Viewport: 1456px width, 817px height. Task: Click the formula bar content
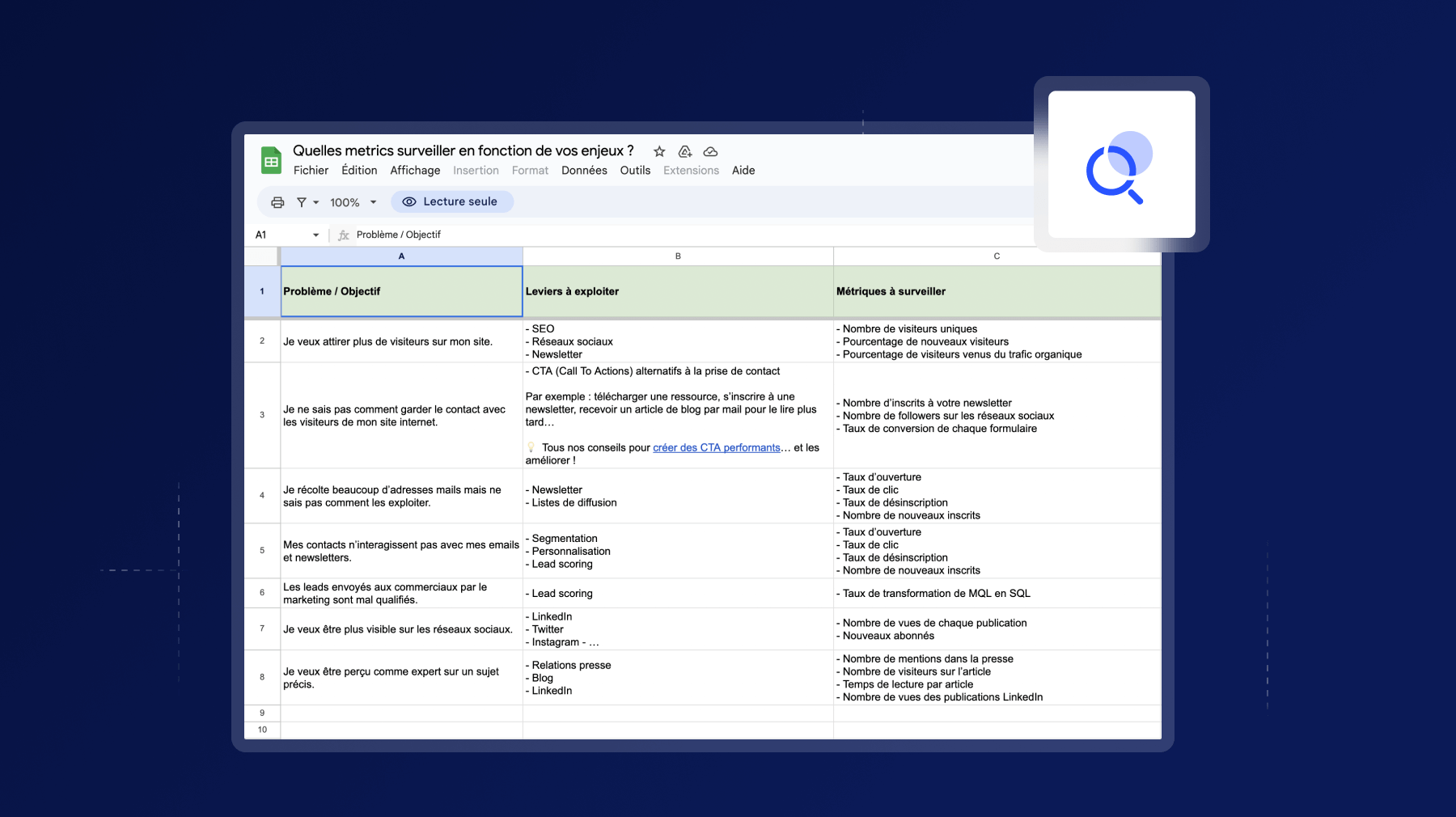pos(399,235)
